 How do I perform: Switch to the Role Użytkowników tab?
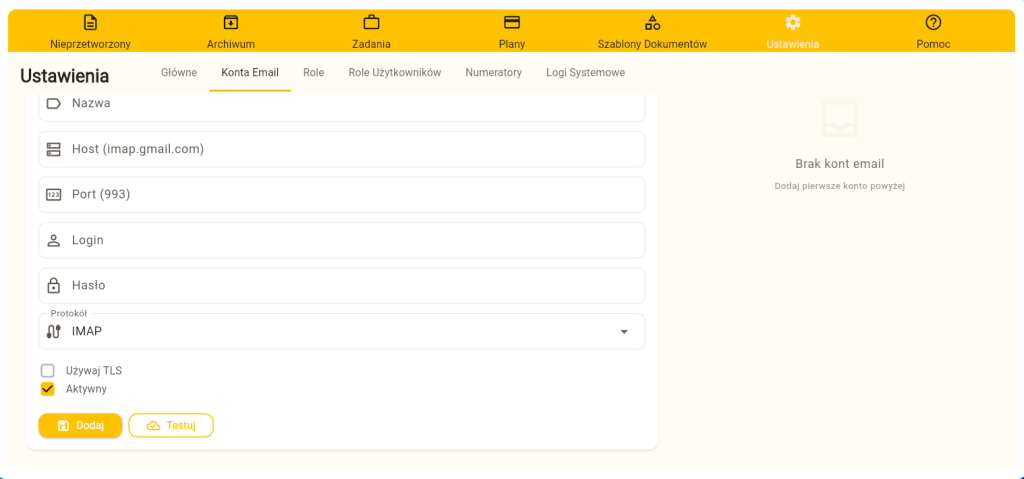(x=394, y=73)
